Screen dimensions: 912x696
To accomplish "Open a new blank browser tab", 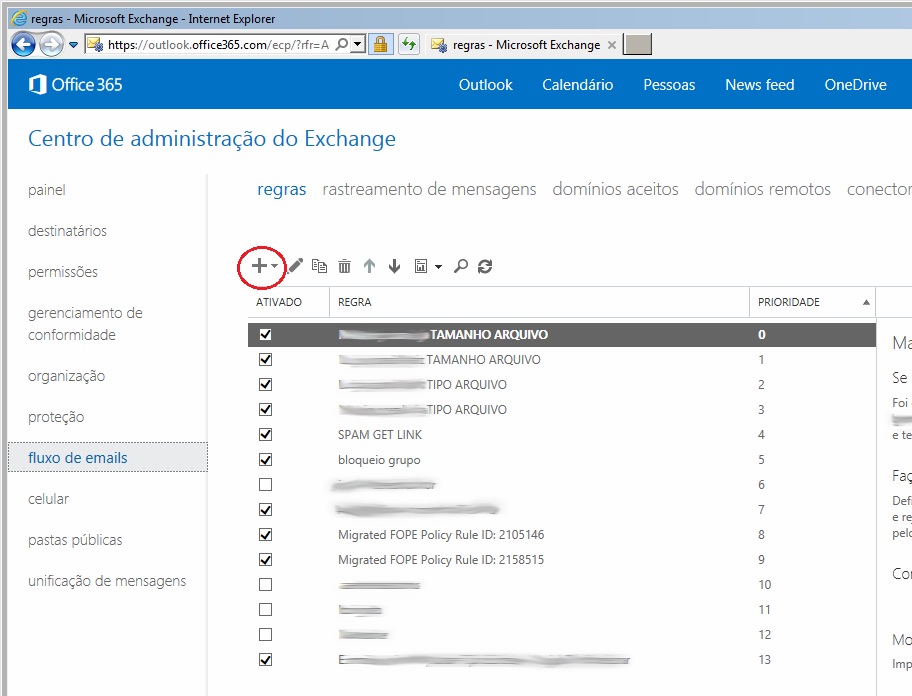I will coord(637,44).
